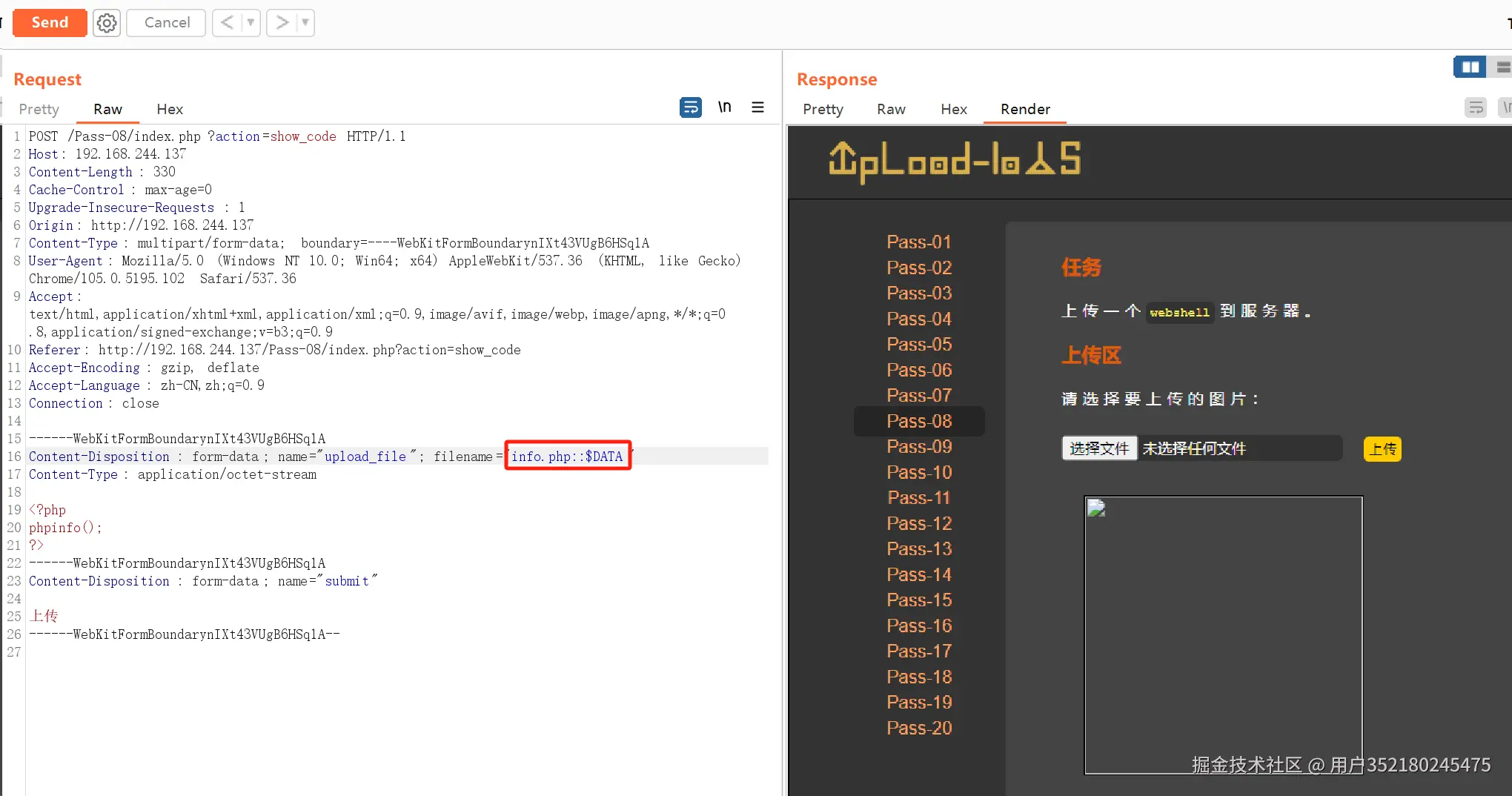
Task: Open the Request panel hamburger menu
Action: 757,107
